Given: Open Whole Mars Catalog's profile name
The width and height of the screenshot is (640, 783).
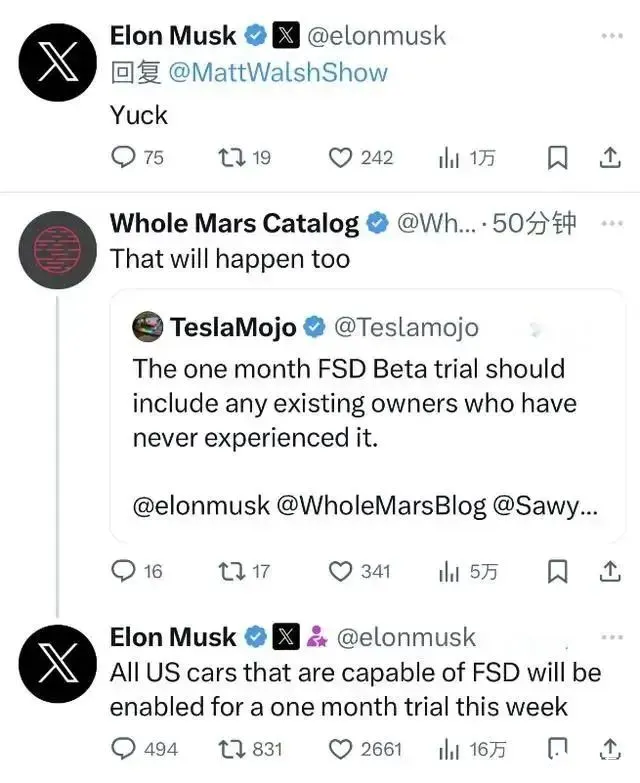Looking at the screenshot, I should click(x=234, y=223).
